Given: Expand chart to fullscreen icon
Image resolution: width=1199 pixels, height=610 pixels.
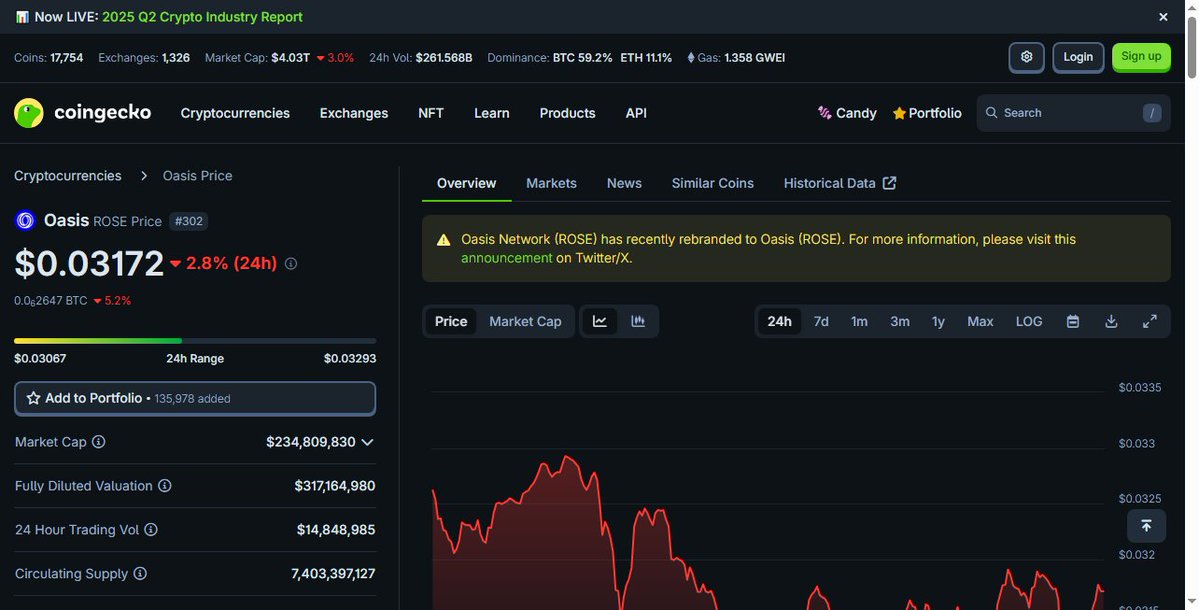Looking at the screenshot, I should point(1149,322).
